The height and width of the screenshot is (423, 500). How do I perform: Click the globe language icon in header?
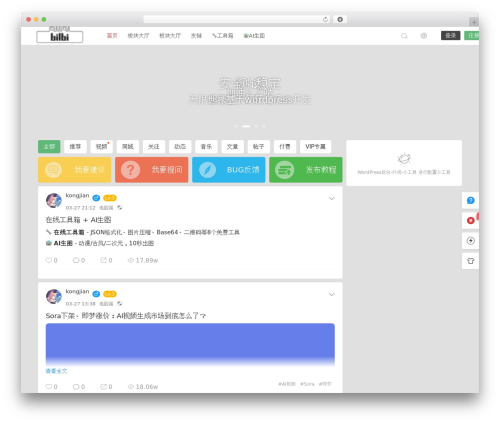[424, 36]
